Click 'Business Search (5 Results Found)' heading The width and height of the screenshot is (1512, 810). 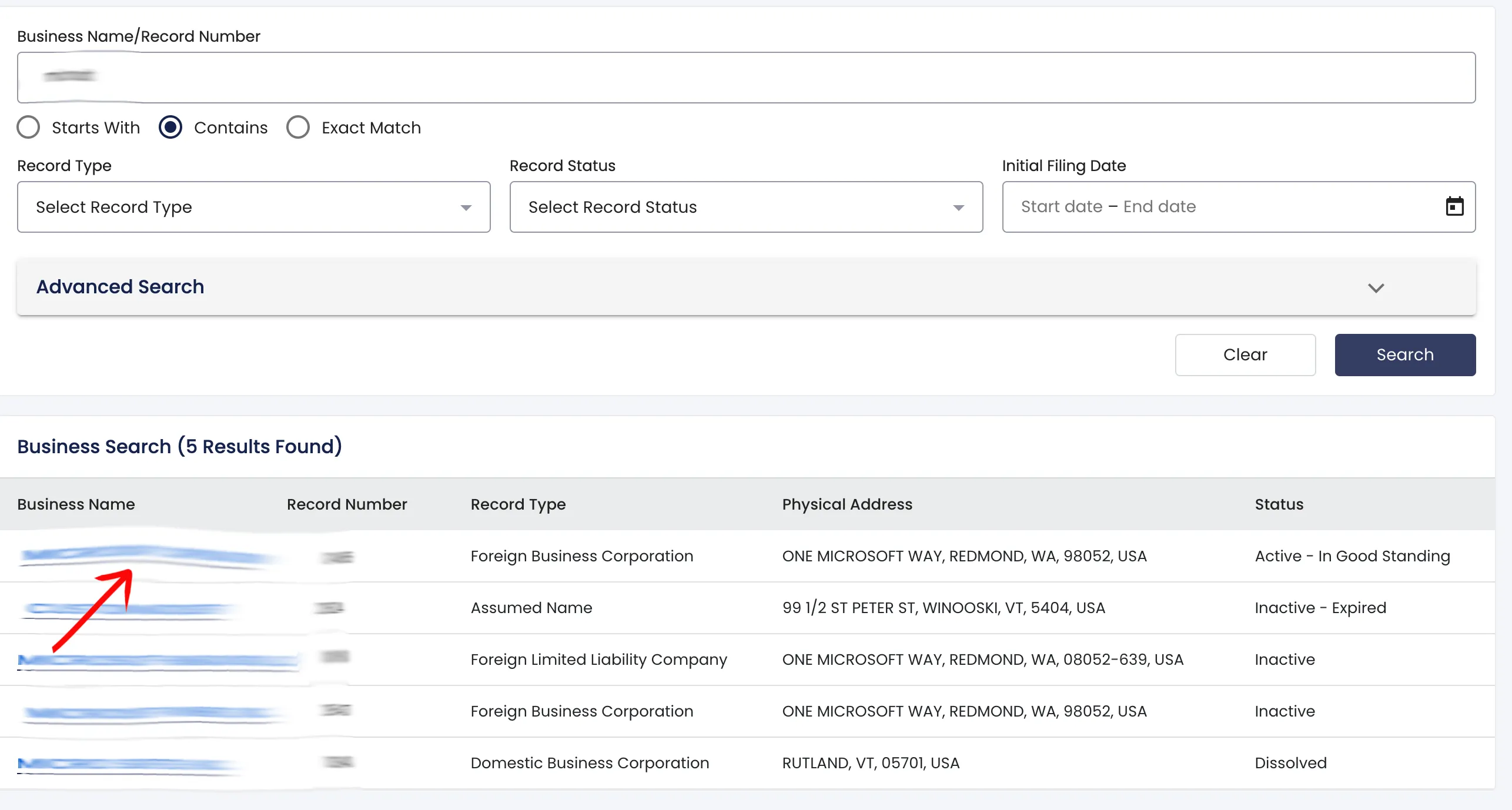click(x=179, y=447)
